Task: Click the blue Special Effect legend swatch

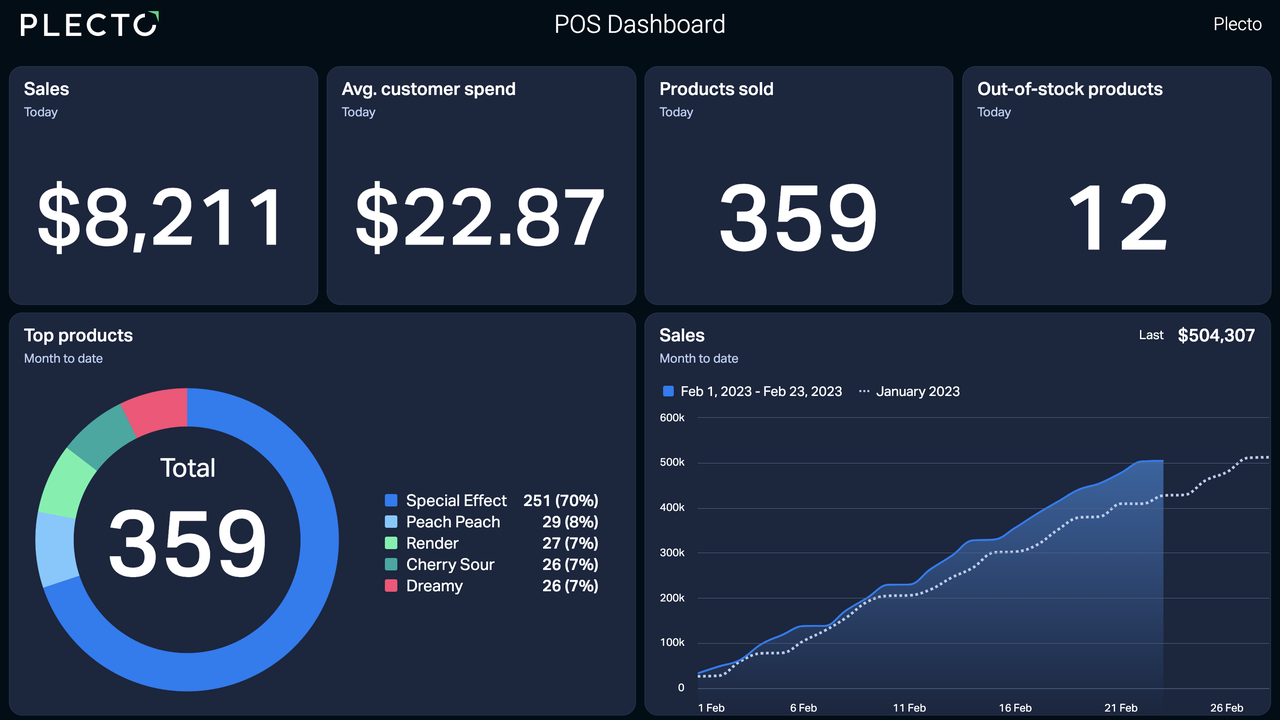Action: 391,500
